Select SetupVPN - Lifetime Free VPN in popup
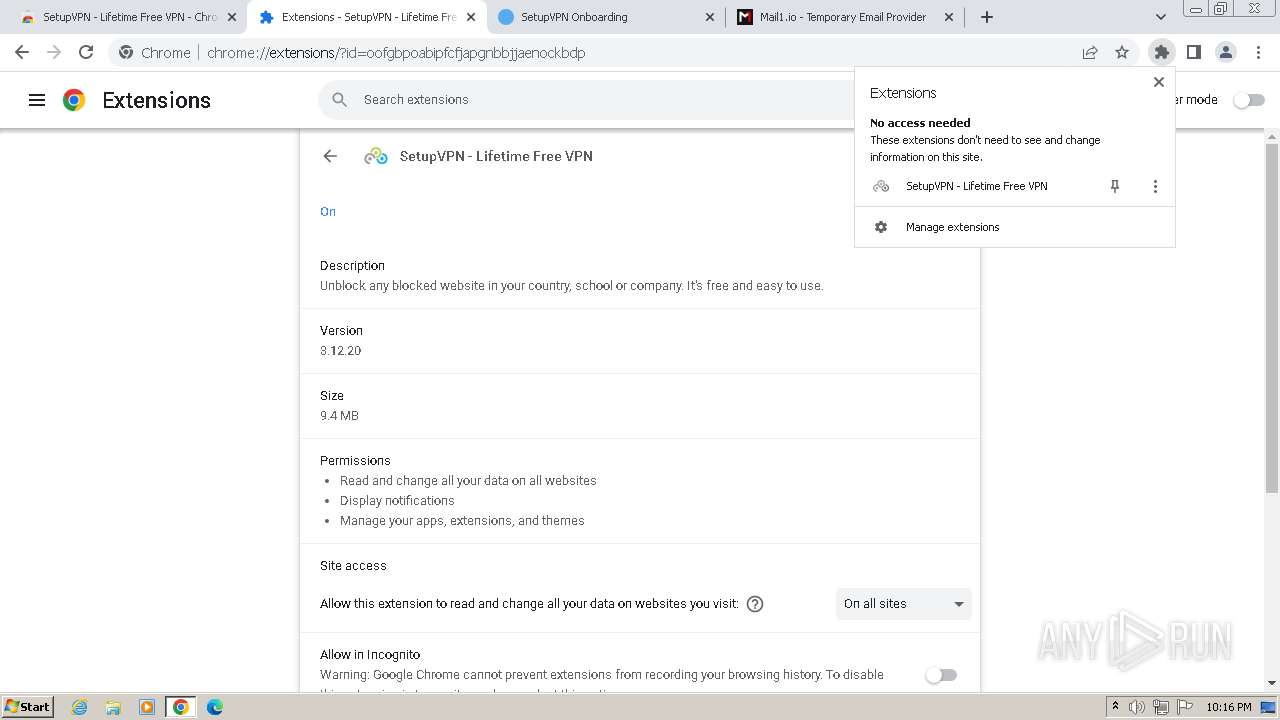The height and width of the screenshot is (720, 1280). point(976,186)
